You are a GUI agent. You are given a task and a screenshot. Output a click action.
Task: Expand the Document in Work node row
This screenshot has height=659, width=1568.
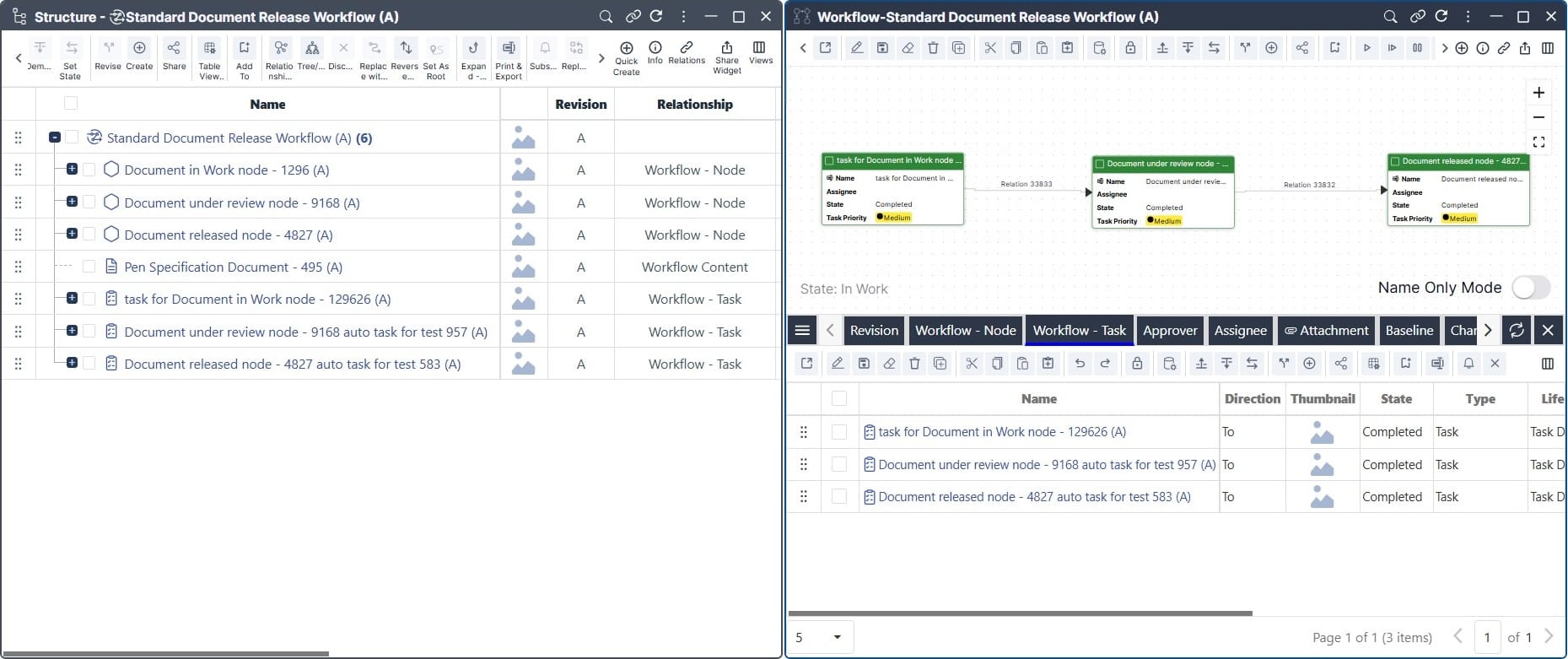pyautogui.click(x=72, y=170)
